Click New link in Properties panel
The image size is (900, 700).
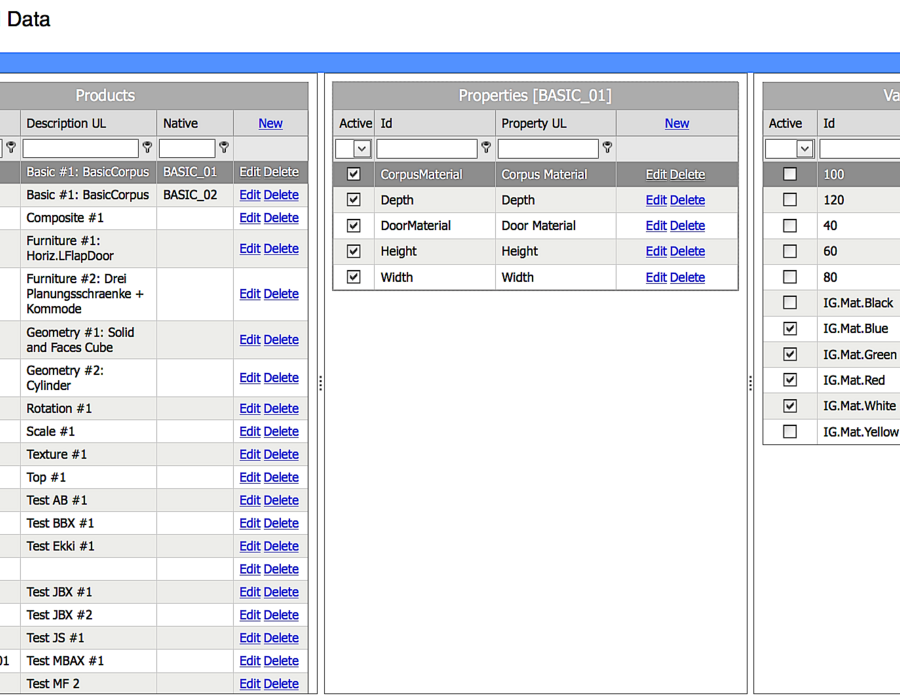click(x=677, y=123)
